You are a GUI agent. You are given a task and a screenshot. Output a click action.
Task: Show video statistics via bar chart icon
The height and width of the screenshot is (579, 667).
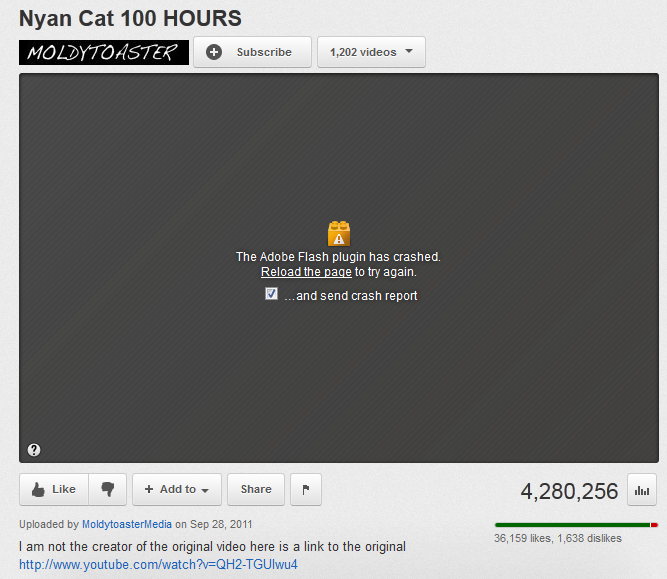tap(642, 491)
